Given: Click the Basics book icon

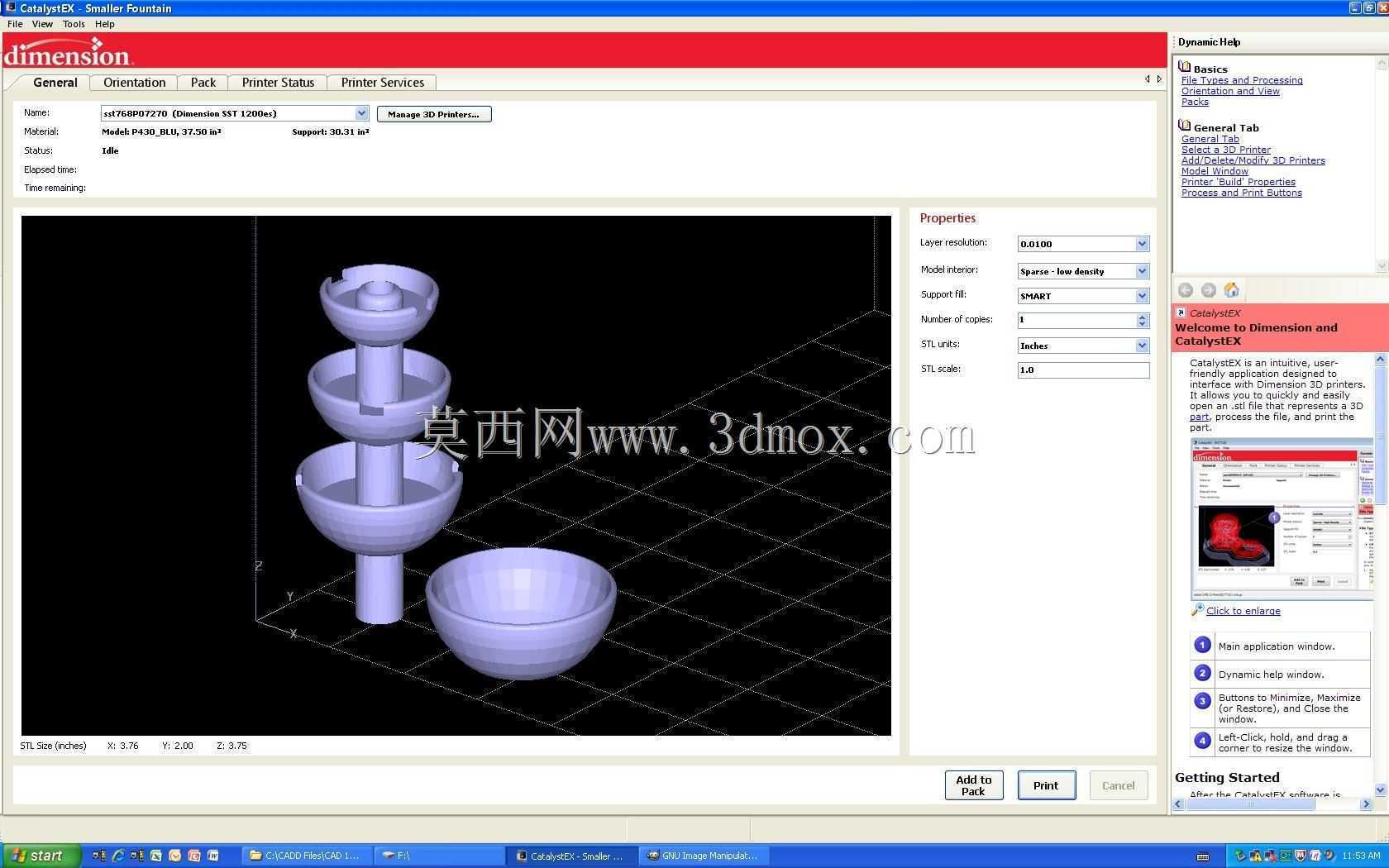Looking at the screenshot, I should click(x=1184, y=67).
